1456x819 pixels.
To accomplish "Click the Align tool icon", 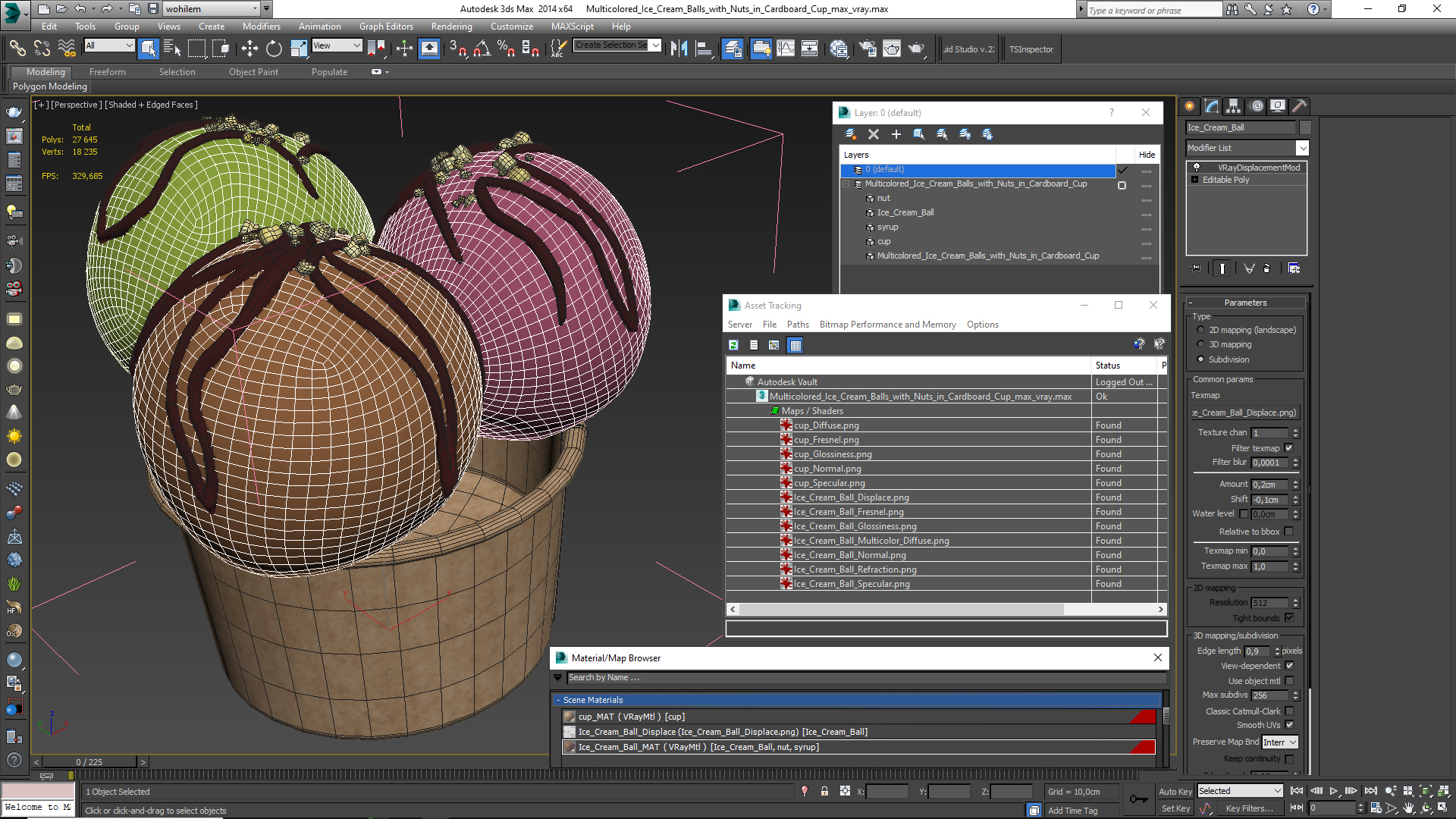I will 704,49.
